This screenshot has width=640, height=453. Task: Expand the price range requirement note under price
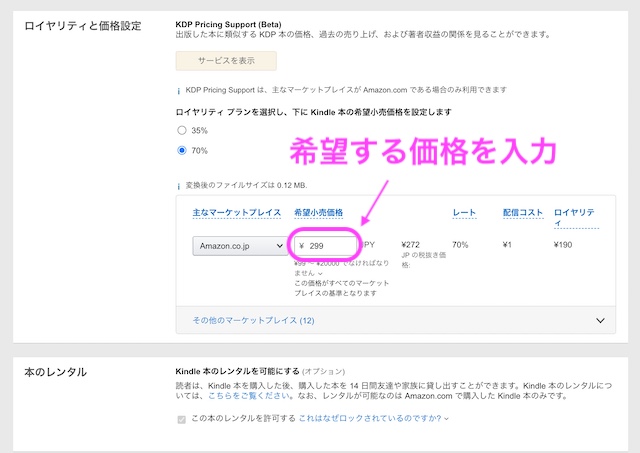320,271
